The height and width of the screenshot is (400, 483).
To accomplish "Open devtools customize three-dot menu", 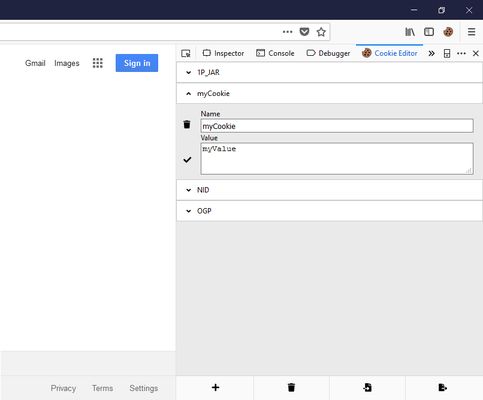I will click(x=461, y=53).
